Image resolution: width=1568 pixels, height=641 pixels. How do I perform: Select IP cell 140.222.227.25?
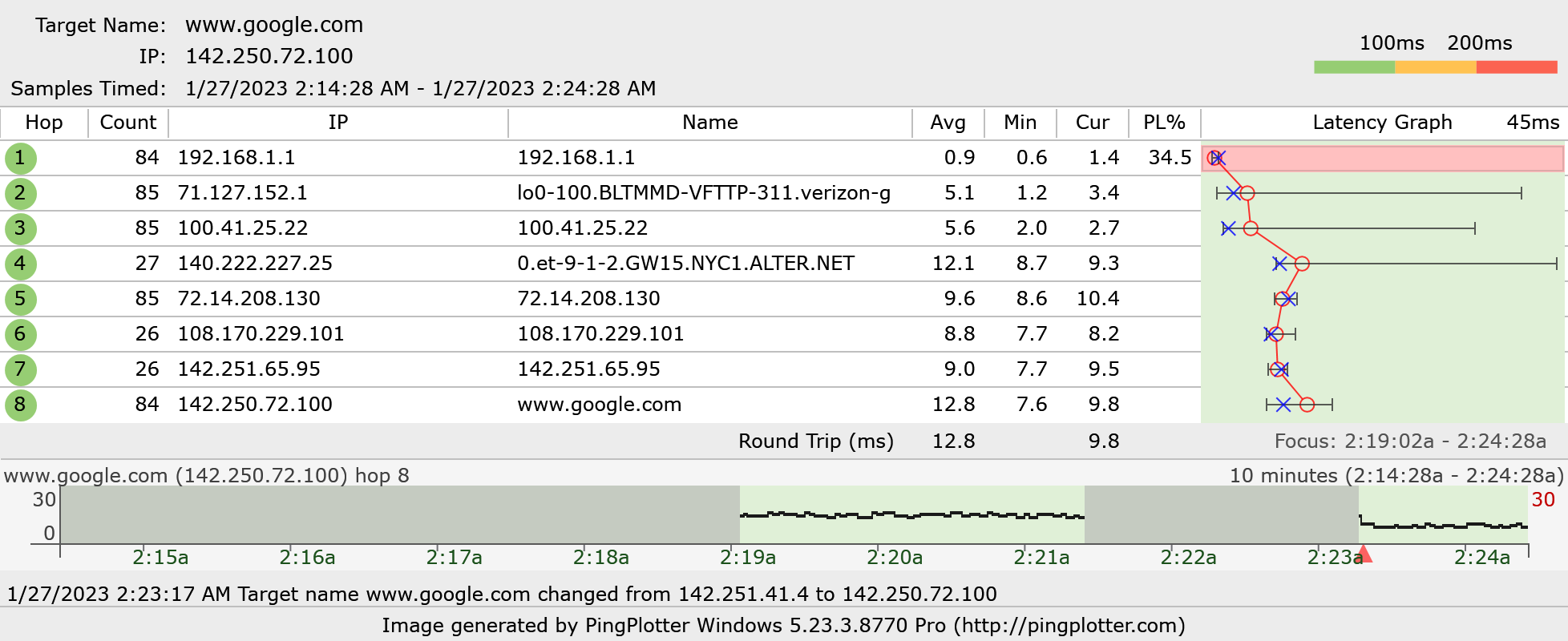[x=255, y=264]
